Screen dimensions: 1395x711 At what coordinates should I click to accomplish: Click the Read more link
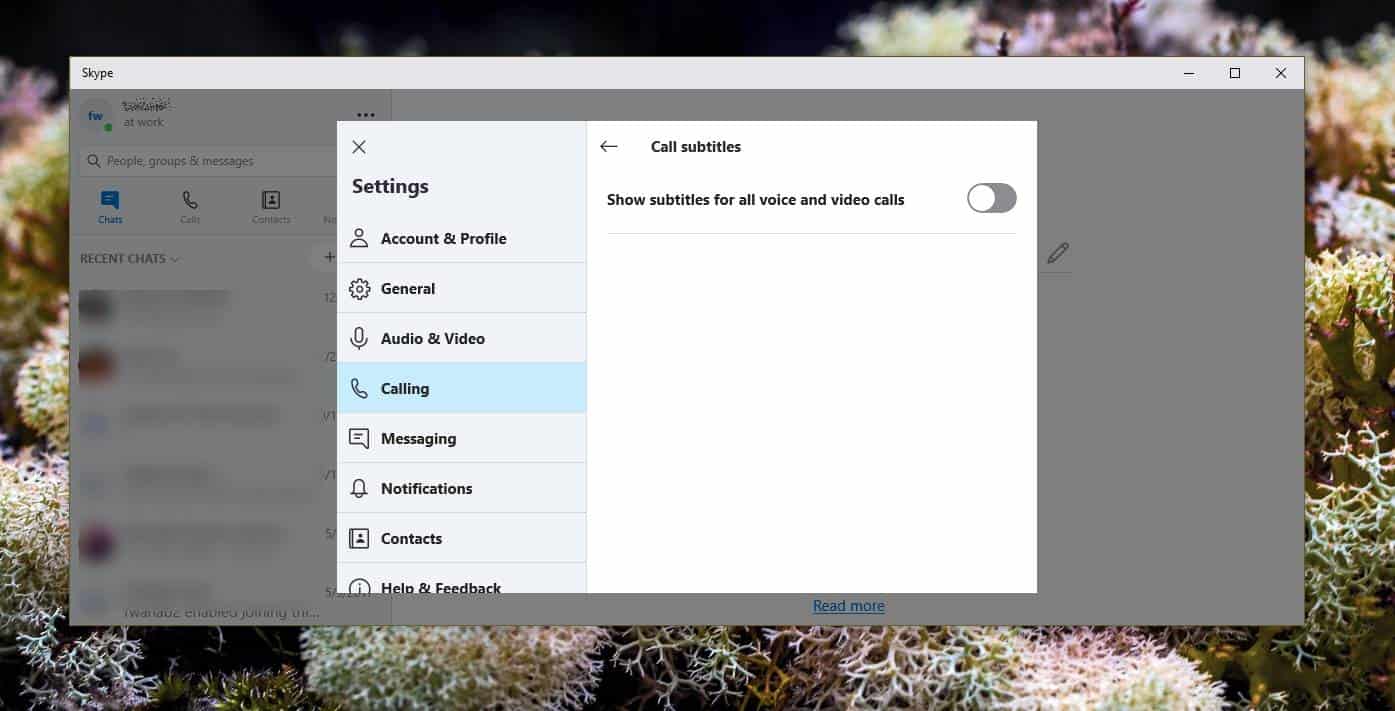coord(848,605)
